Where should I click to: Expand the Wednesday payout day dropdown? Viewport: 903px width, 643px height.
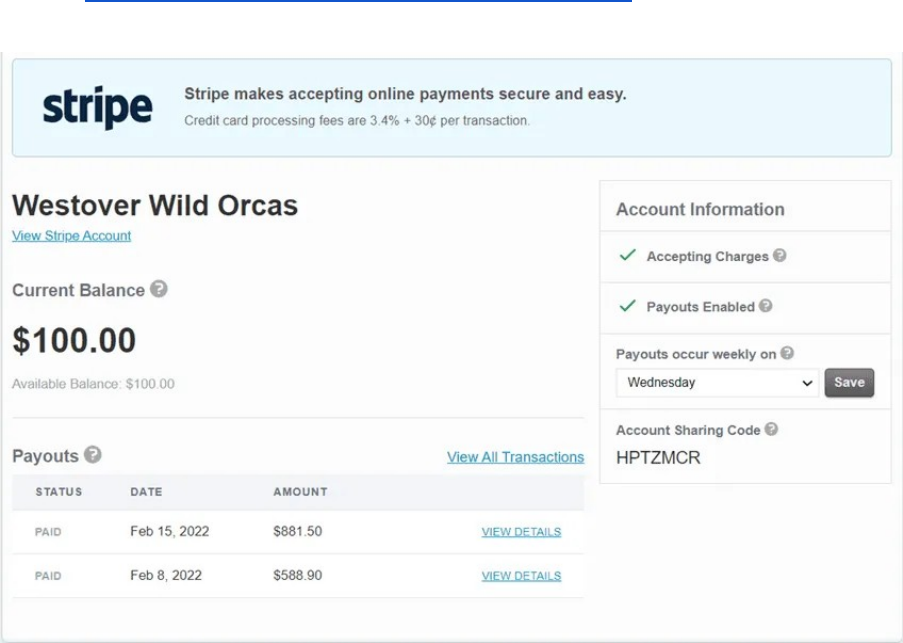(718, 383)
